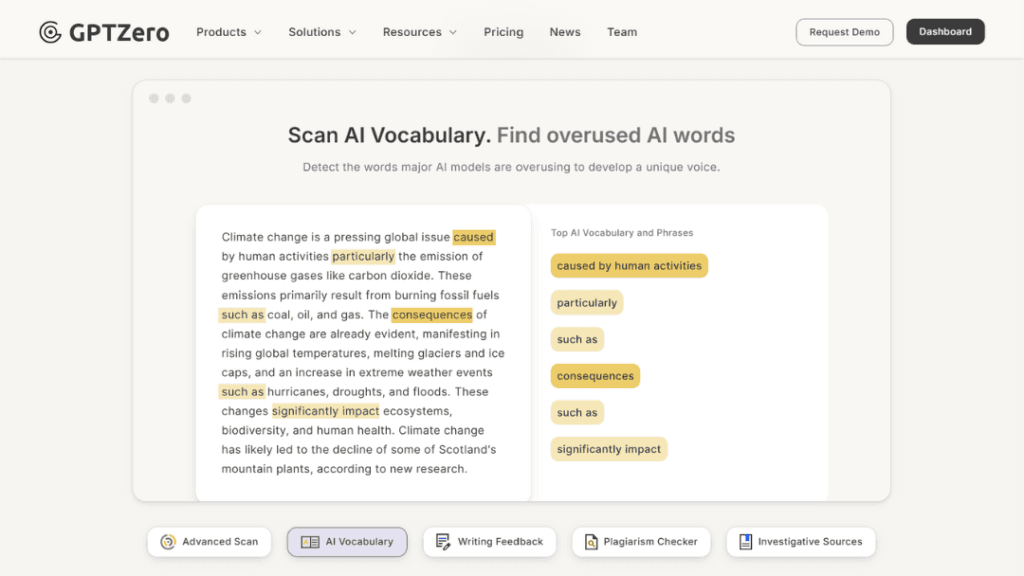Expand the Resources dropdown chevron
The height and width of the screenshot is (576, 1024).
point(453,32)
